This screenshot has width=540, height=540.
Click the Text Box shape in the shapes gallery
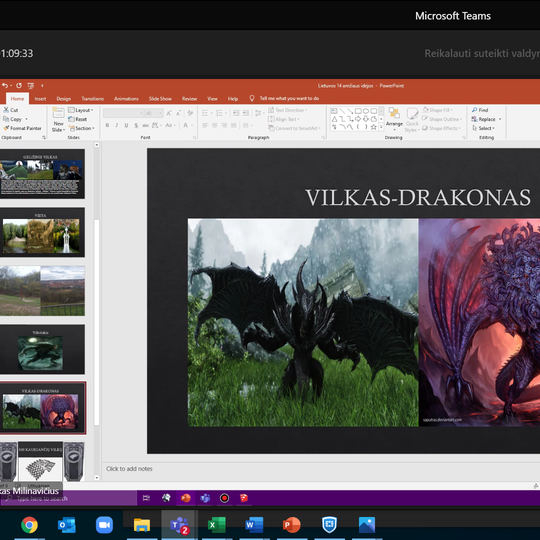(334, 111)
